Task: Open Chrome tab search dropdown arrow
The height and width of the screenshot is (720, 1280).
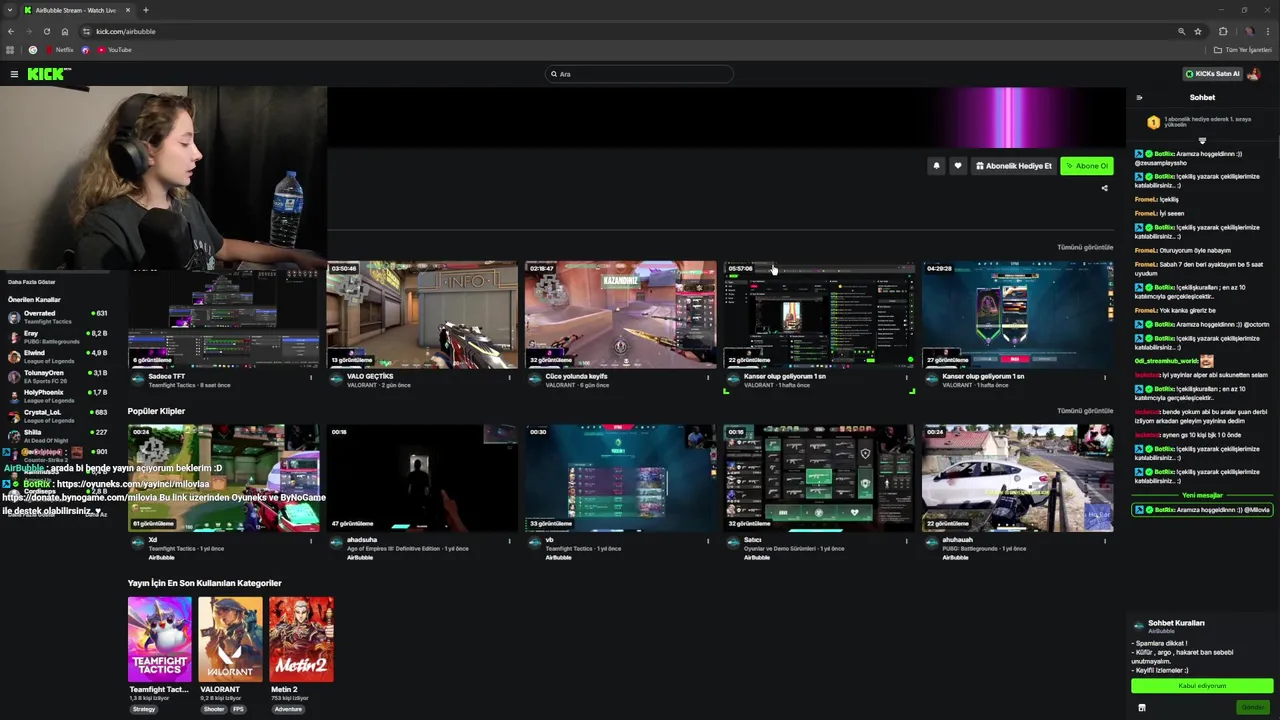Action: (10, 10)
